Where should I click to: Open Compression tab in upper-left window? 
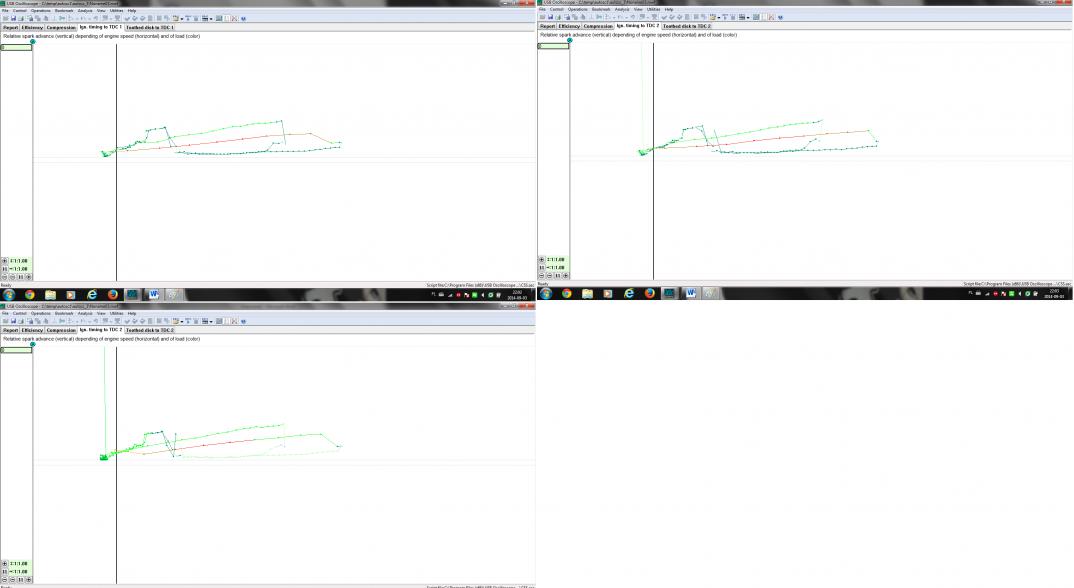(61, 27)
